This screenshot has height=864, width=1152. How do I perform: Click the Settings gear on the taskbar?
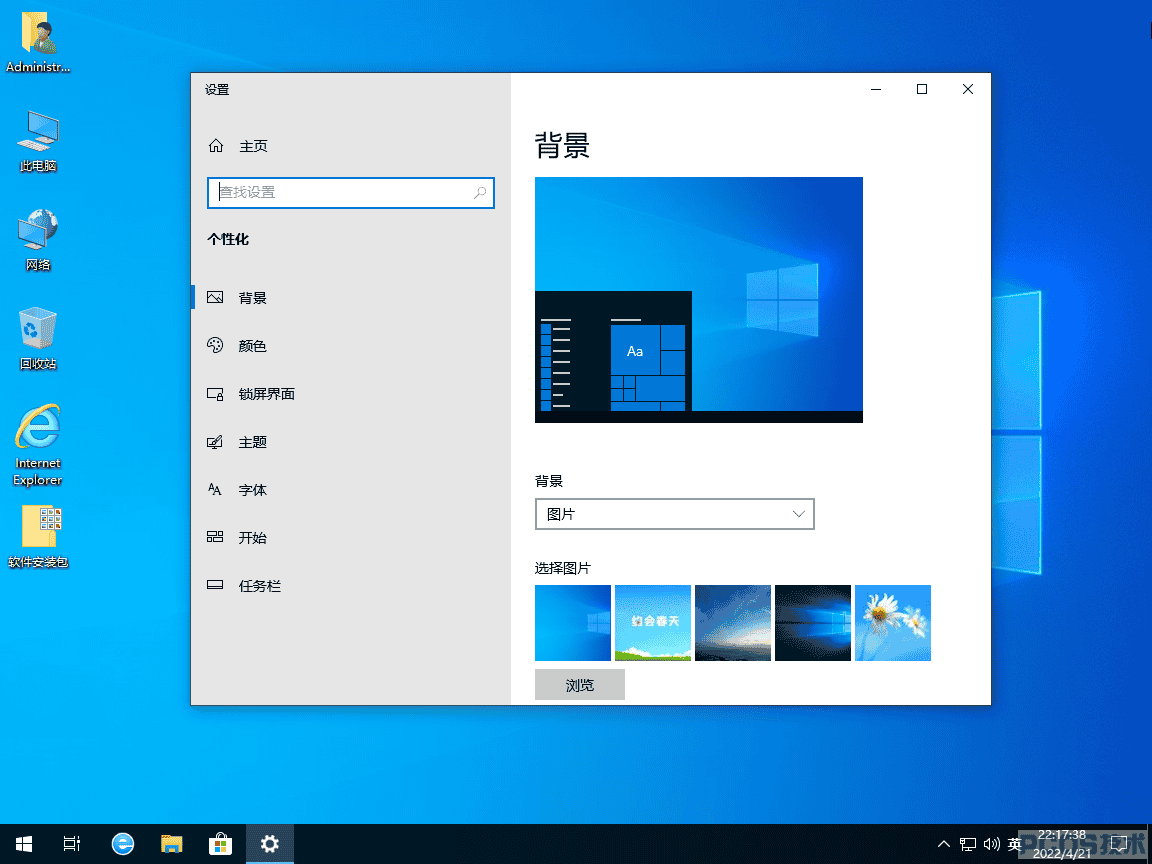pos(270,844)
